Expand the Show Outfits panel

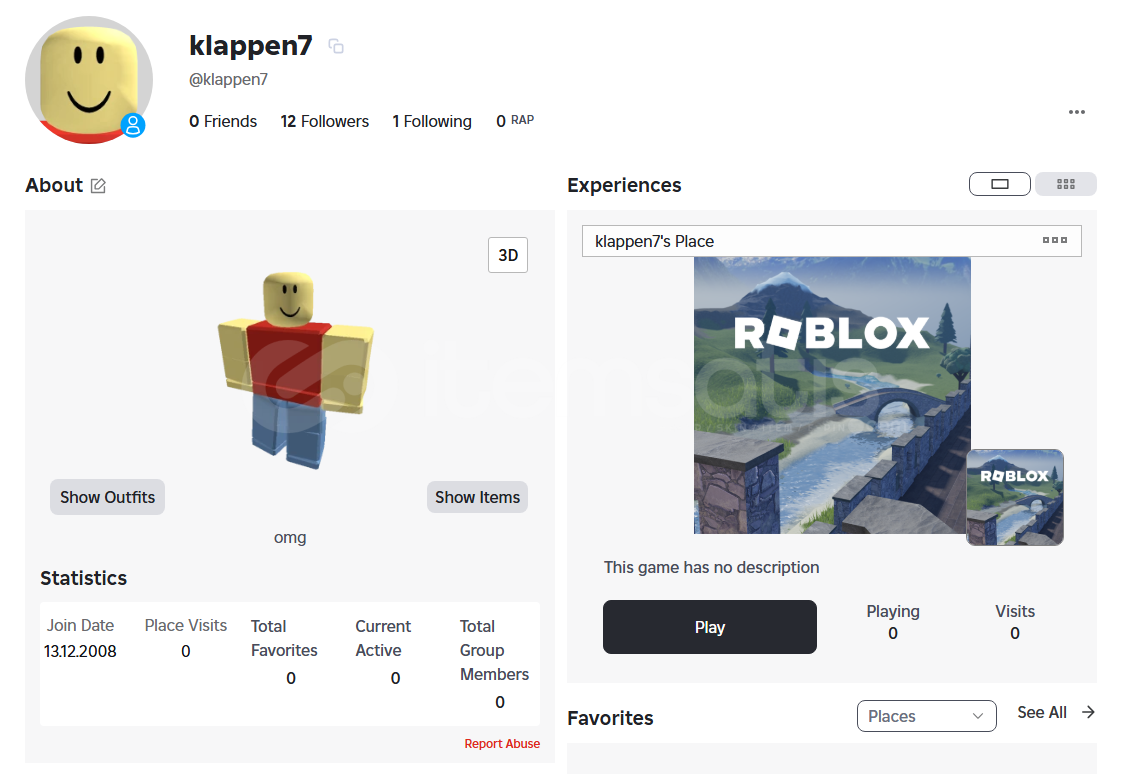click(x=108, y=497)
